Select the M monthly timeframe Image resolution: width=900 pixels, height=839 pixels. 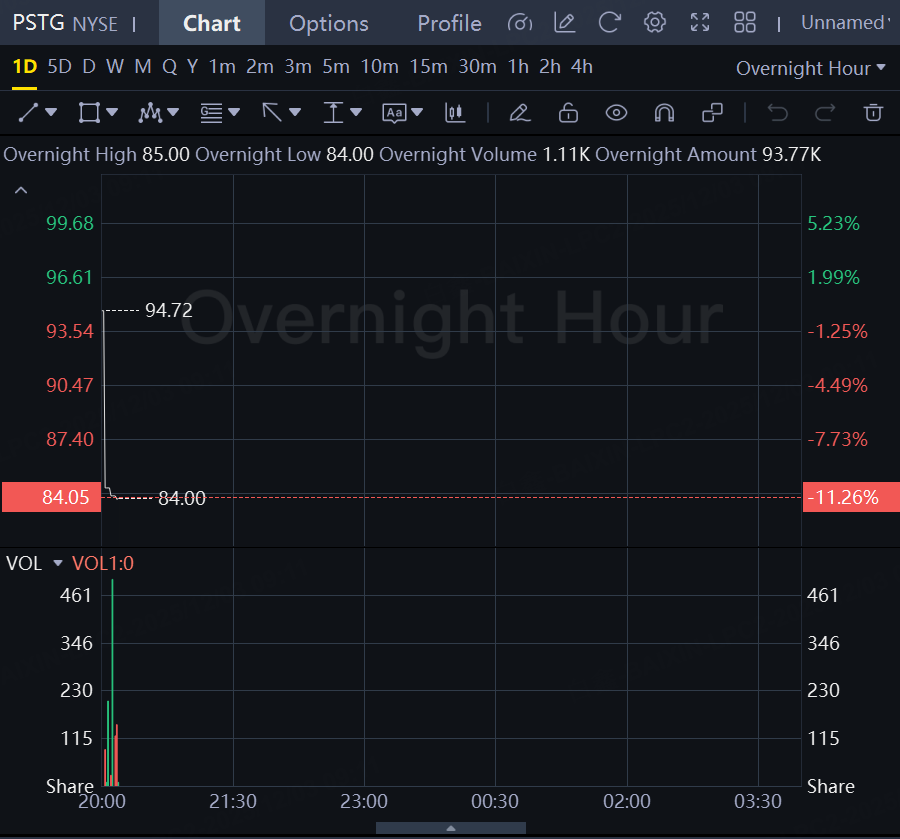pyautogui.click(x=143, y=67)
